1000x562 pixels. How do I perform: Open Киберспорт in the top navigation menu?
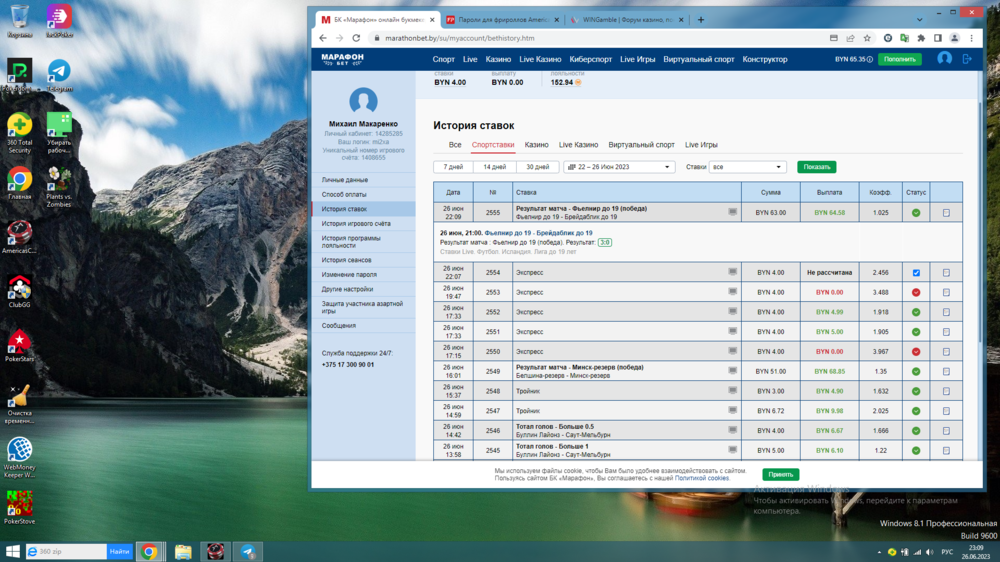pos(590,59)
